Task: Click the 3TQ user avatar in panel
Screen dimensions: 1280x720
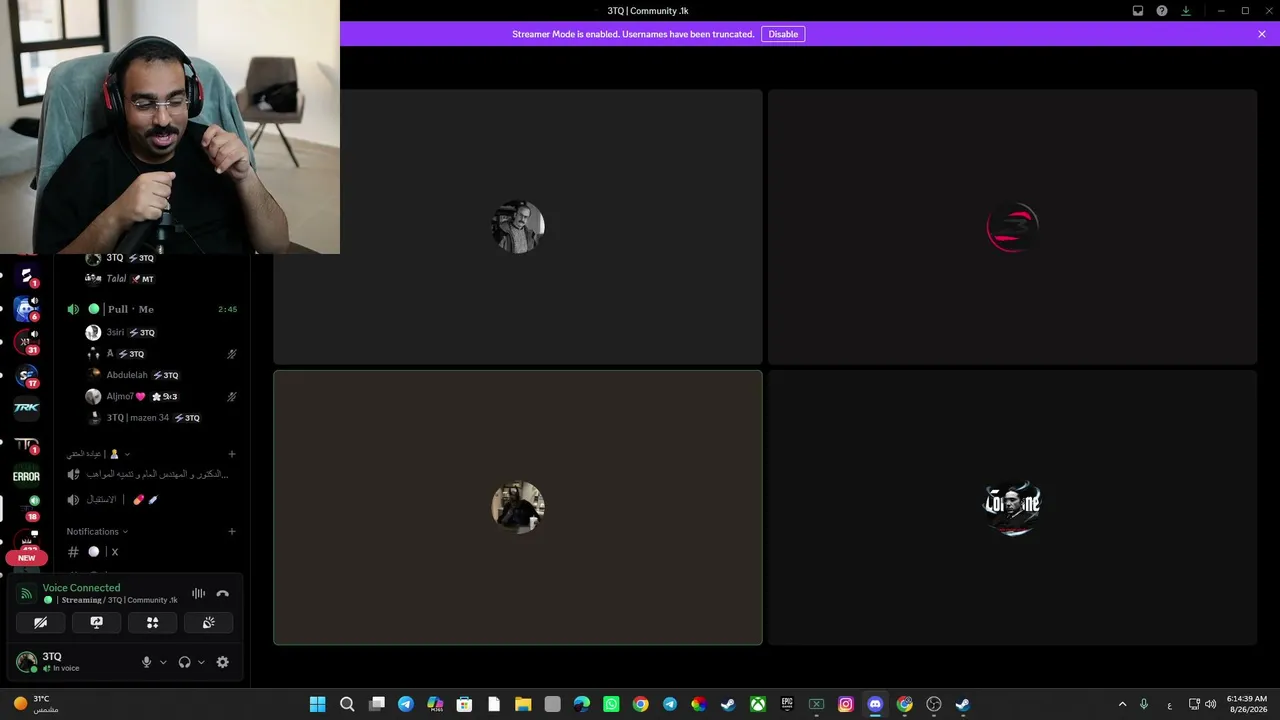Action: coord(27,662)
